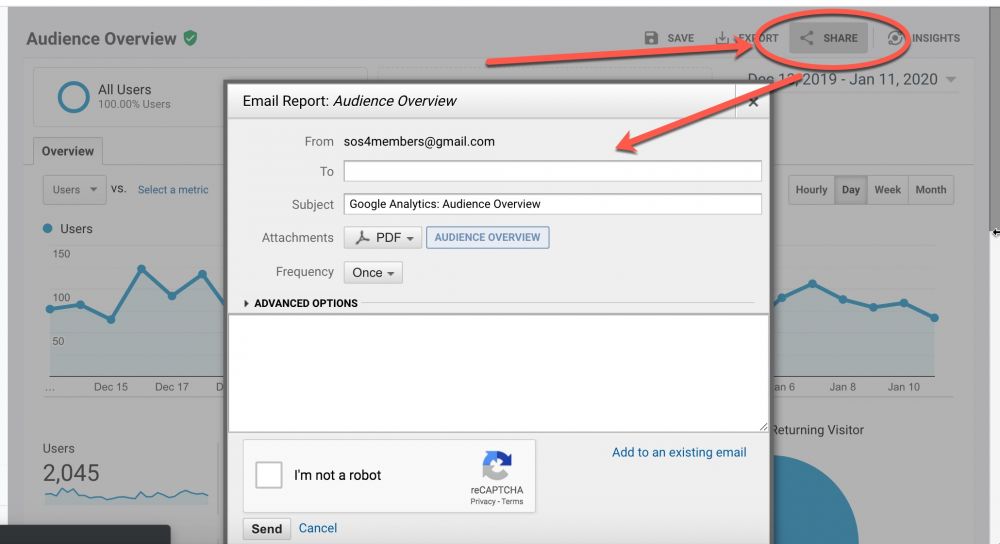The width and height of the screenshot is (1000, 544).
Task: Click the Export download icon
Action: point(722,38)
